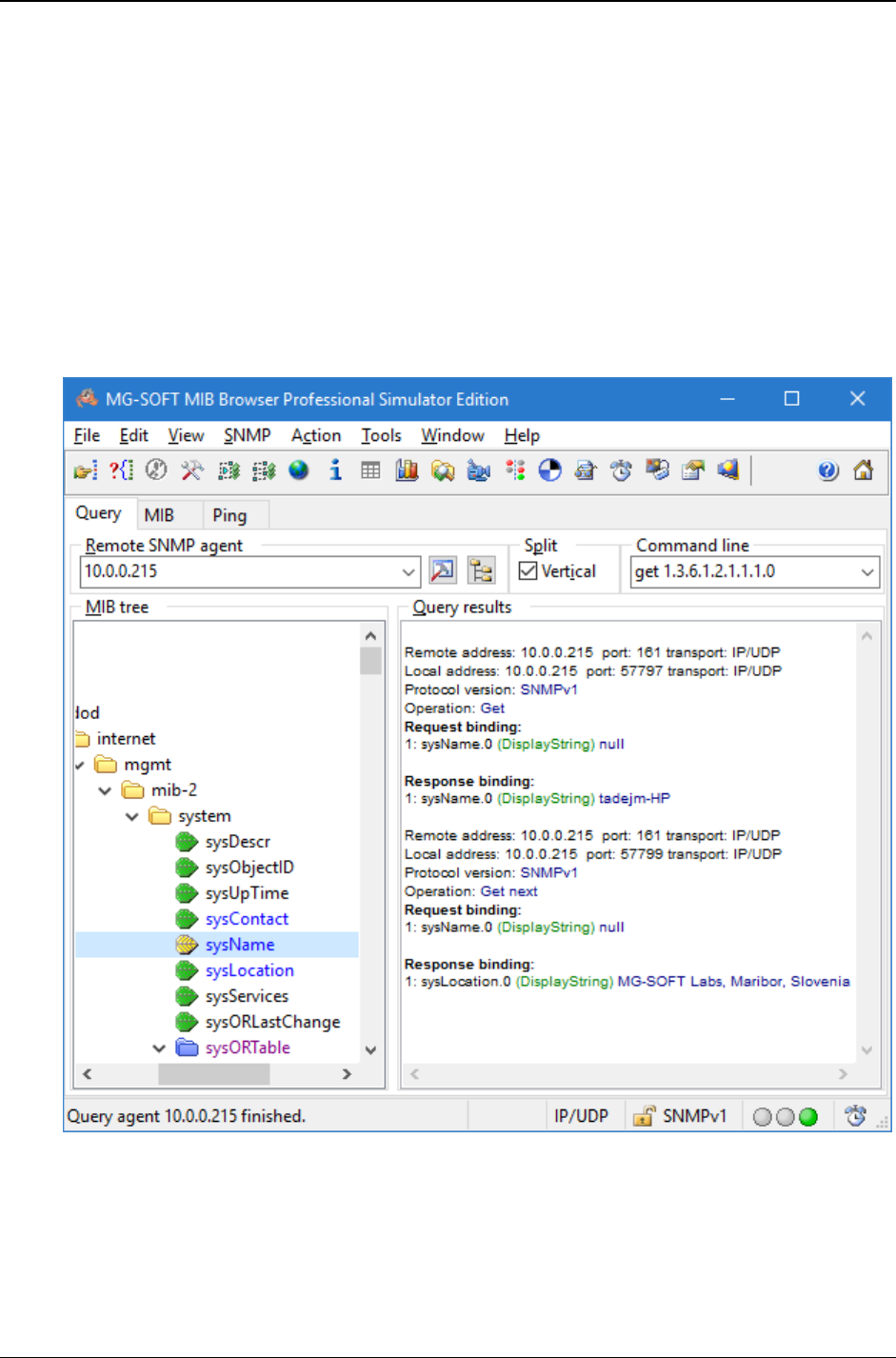Select sysORLastChange tree node
Viewport: 896px width, 1358px height.
[272, 1022]
